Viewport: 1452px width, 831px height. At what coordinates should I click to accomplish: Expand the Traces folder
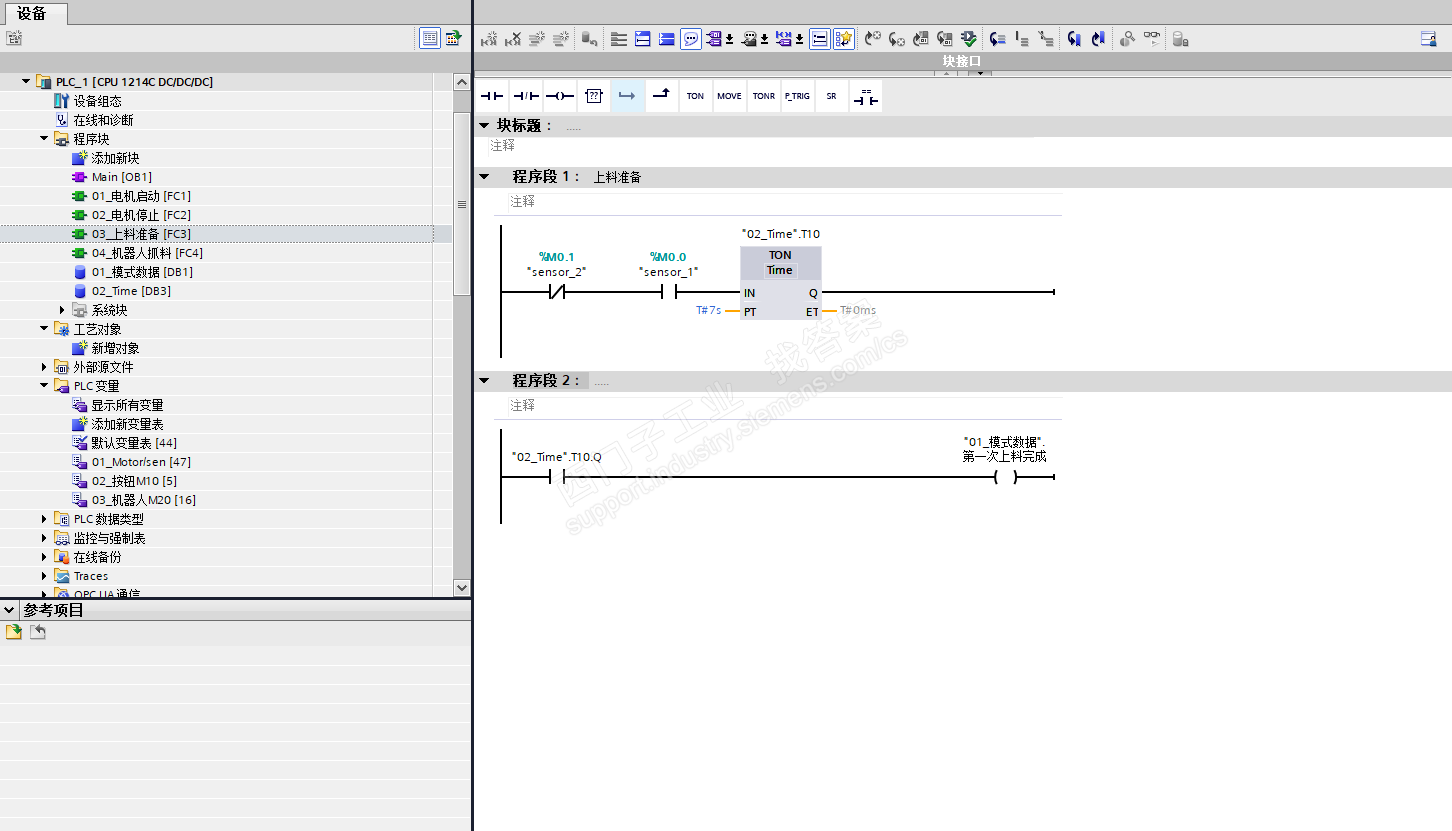point(44,576)
